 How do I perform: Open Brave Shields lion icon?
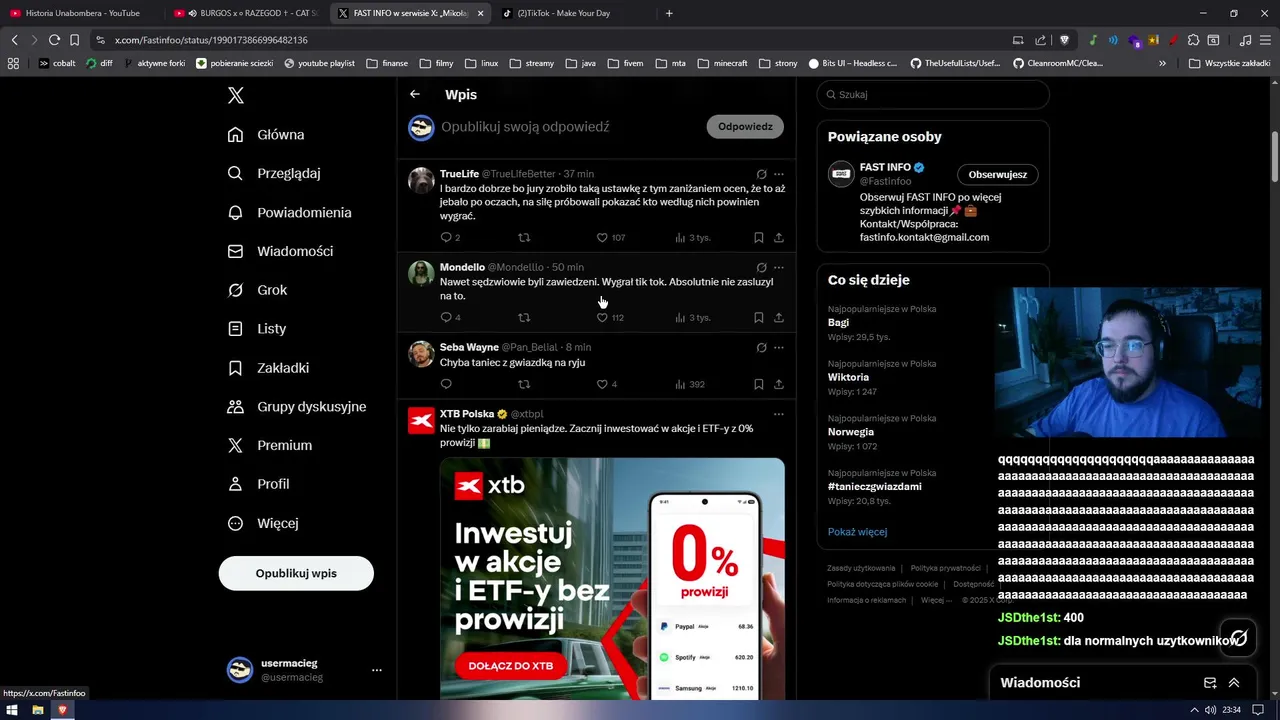[1064, 40]
